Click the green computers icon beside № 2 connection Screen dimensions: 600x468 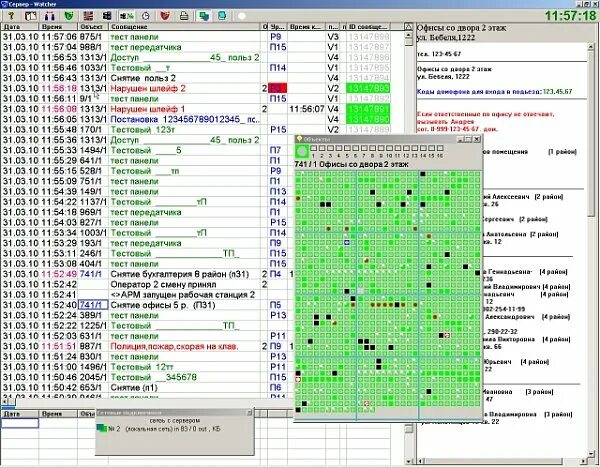coord(102,429)
